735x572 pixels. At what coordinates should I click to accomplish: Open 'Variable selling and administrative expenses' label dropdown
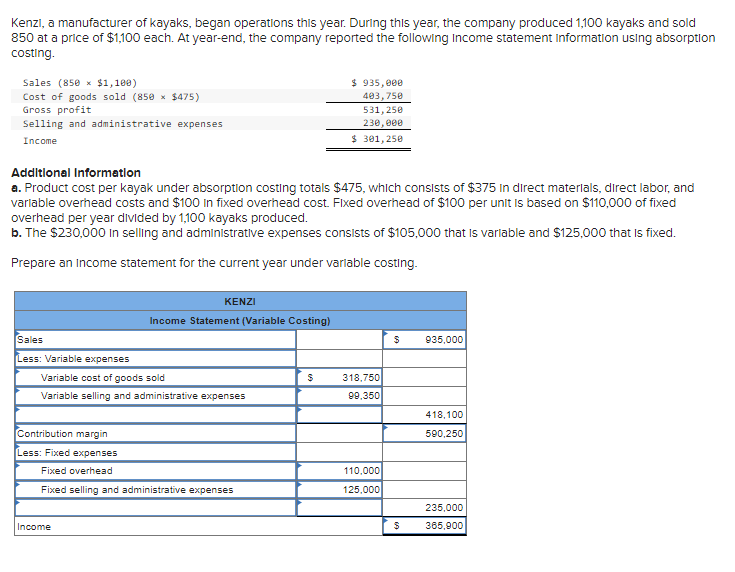(155, 396)
